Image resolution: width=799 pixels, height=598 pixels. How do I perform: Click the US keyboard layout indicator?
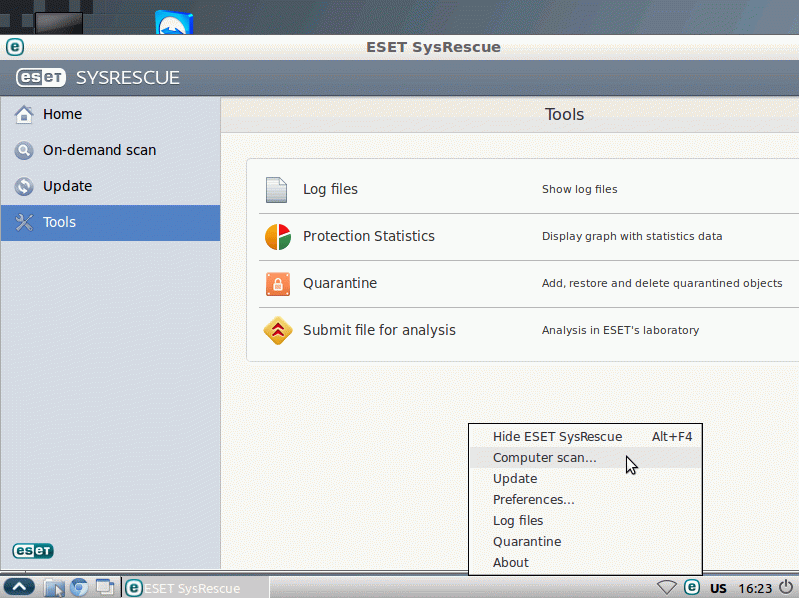pos(718,588)
